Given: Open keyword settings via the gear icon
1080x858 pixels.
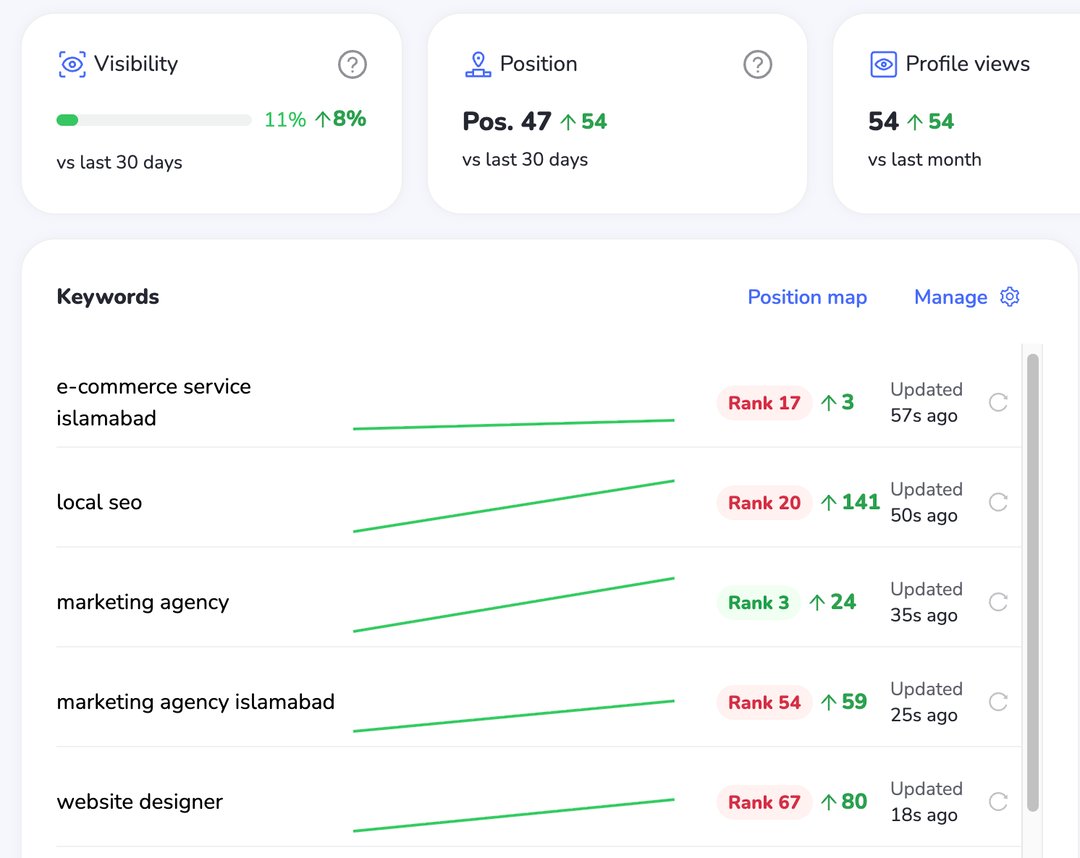Looking at the screenshot, I should [x=1010, y=297].
